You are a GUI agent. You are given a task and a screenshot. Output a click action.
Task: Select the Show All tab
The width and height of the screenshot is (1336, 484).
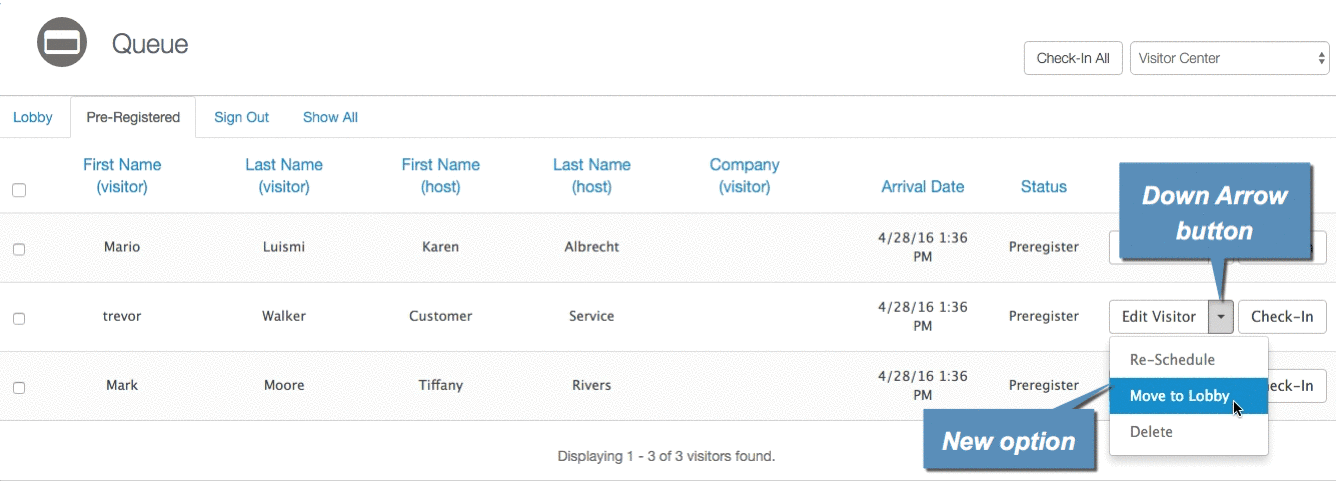coord(330,117)
